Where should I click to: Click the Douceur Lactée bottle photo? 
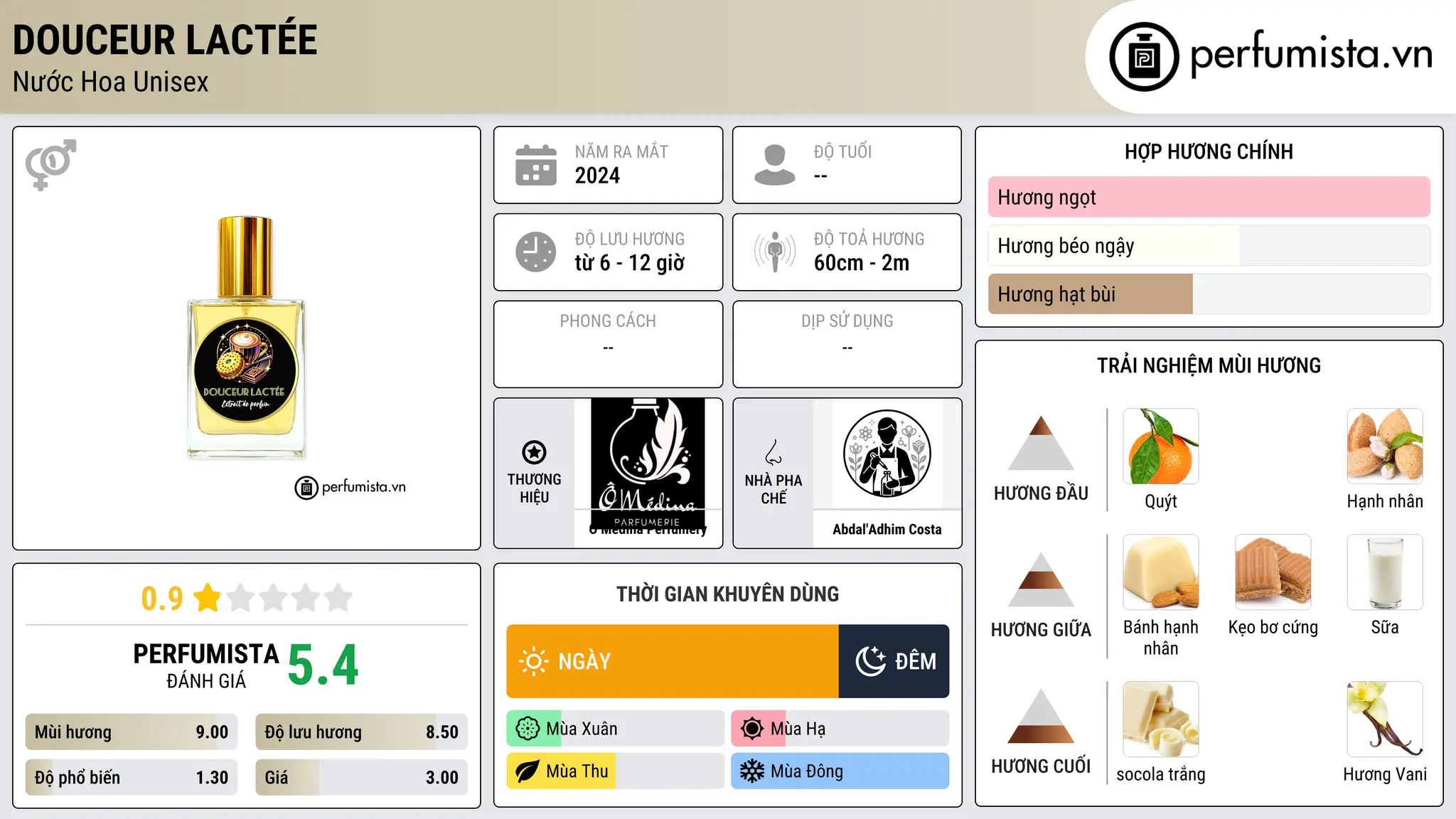click(x=246, y=338)
